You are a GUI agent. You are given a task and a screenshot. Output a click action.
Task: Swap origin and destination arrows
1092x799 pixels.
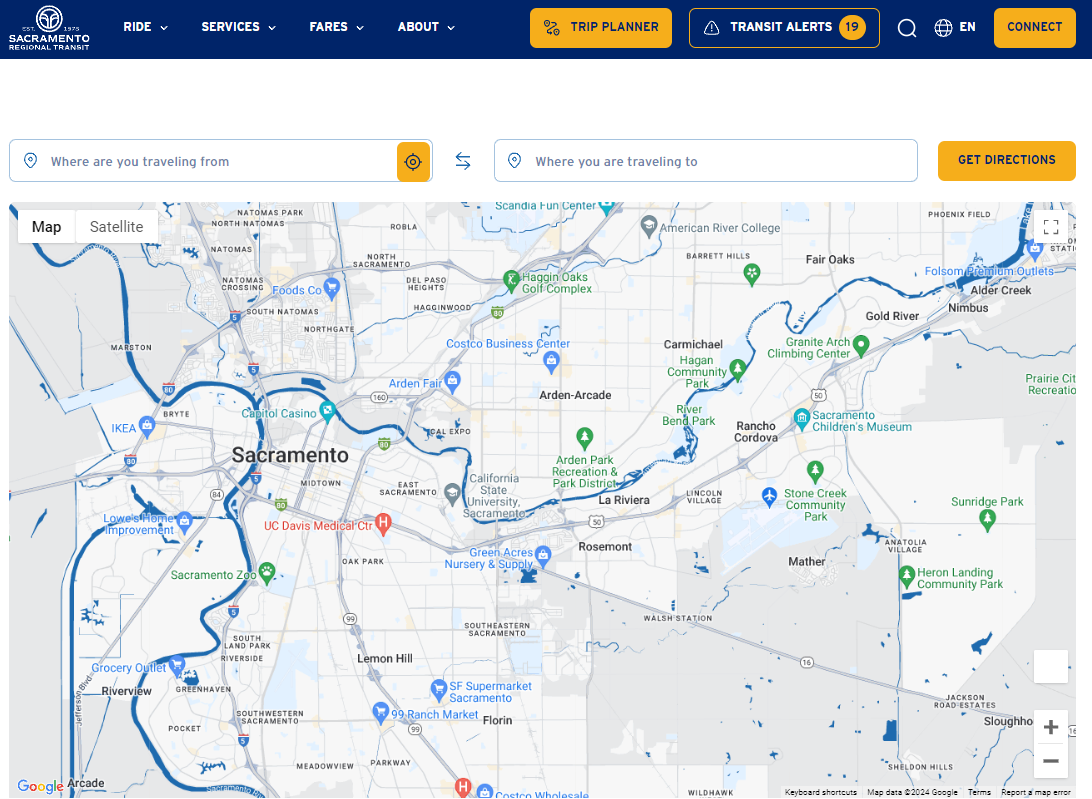pos(463,162)
